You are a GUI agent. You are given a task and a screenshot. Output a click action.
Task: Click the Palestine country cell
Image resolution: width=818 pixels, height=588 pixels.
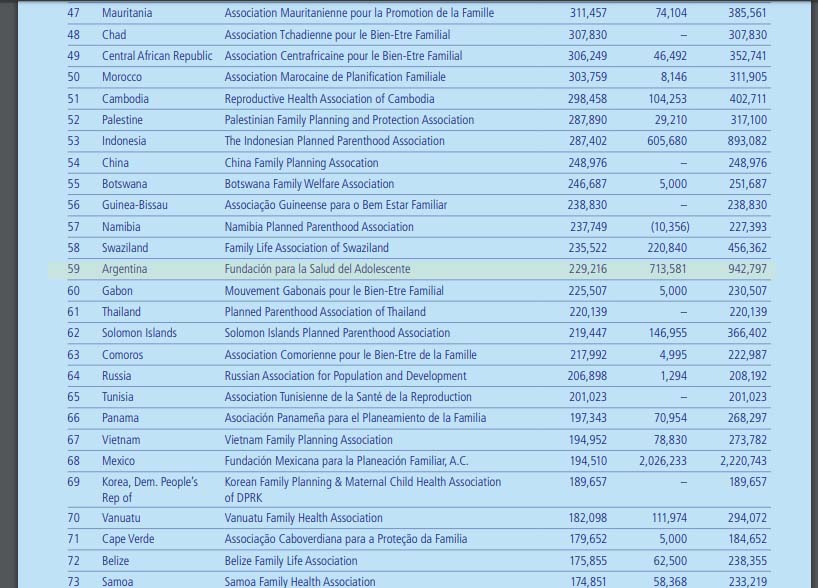pyautogui.click(x=124, y=120)
